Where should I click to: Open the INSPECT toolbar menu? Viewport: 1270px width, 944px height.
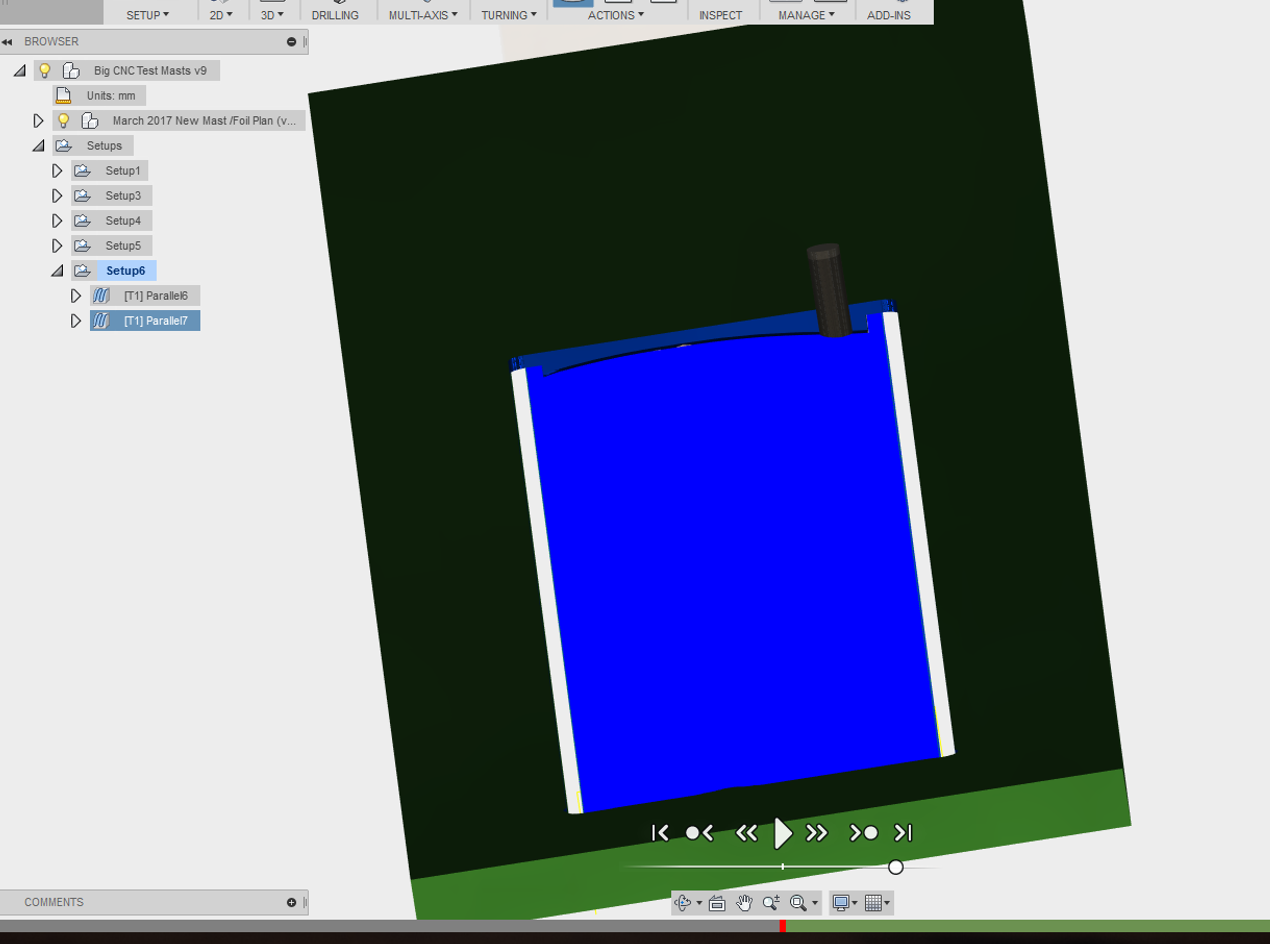point(720,15)
